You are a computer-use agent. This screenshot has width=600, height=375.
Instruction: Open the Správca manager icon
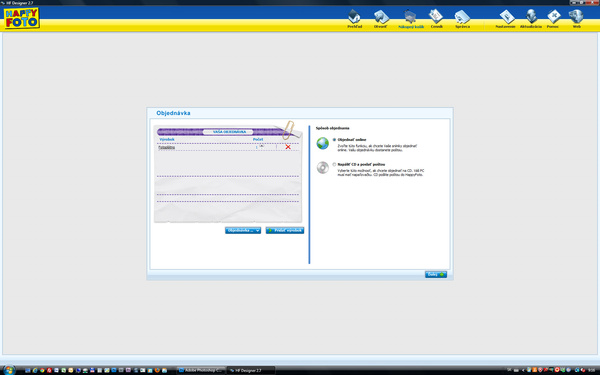[462, 19]
